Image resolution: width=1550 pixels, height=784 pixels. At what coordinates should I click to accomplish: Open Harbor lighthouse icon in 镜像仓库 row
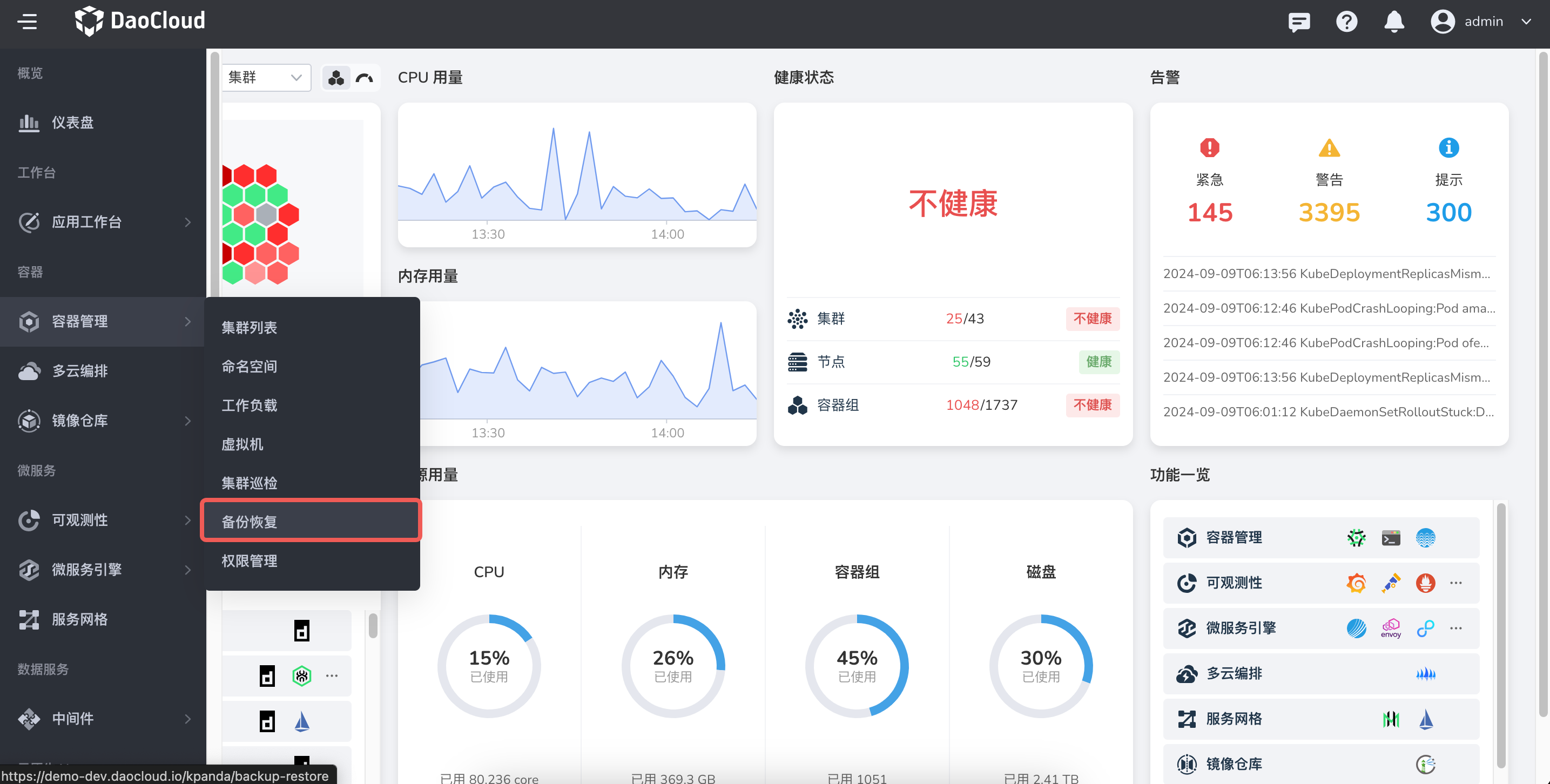point(1425,764)
